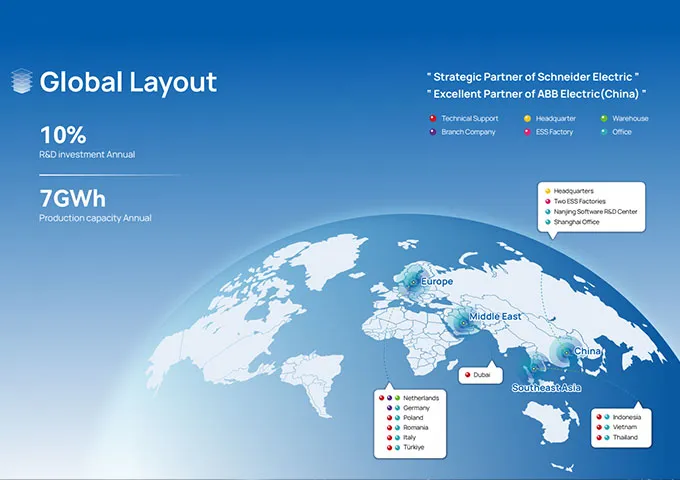Click the teal dot in Thailand row

[607, 438]
